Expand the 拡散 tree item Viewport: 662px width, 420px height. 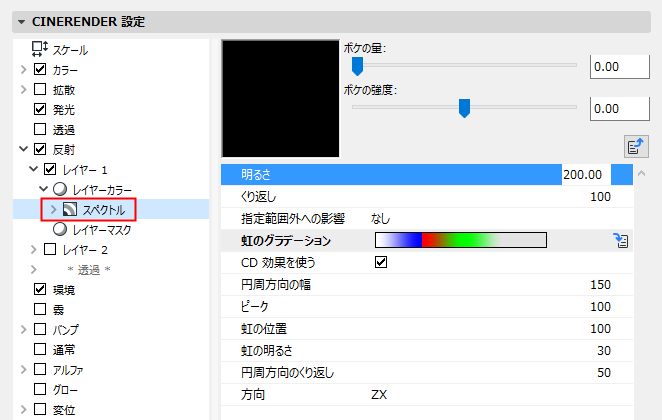pyautogui.click(x=24, y=89)
